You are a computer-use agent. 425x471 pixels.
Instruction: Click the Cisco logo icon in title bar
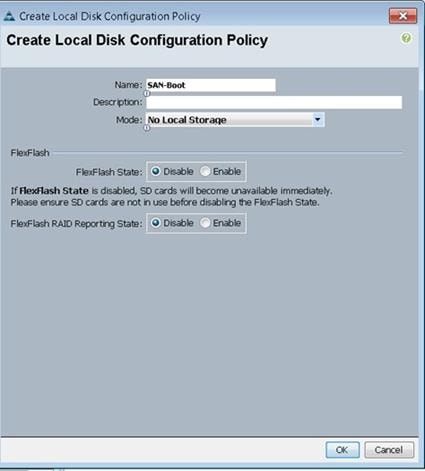click(9, 16)
